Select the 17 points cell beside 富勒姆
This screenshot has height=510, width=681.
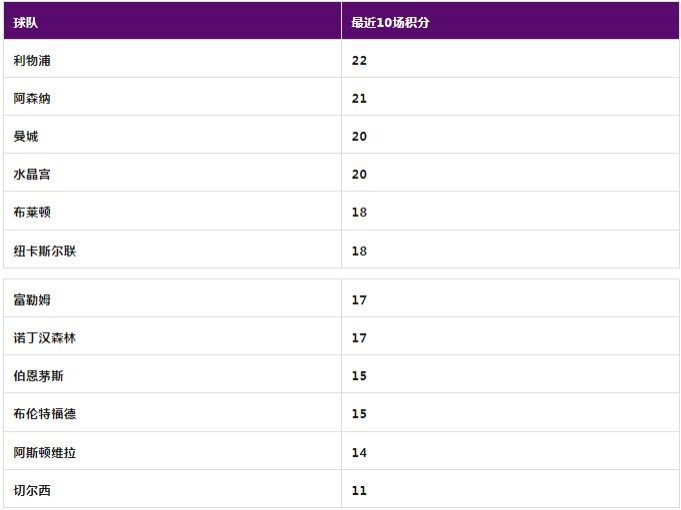359,300
